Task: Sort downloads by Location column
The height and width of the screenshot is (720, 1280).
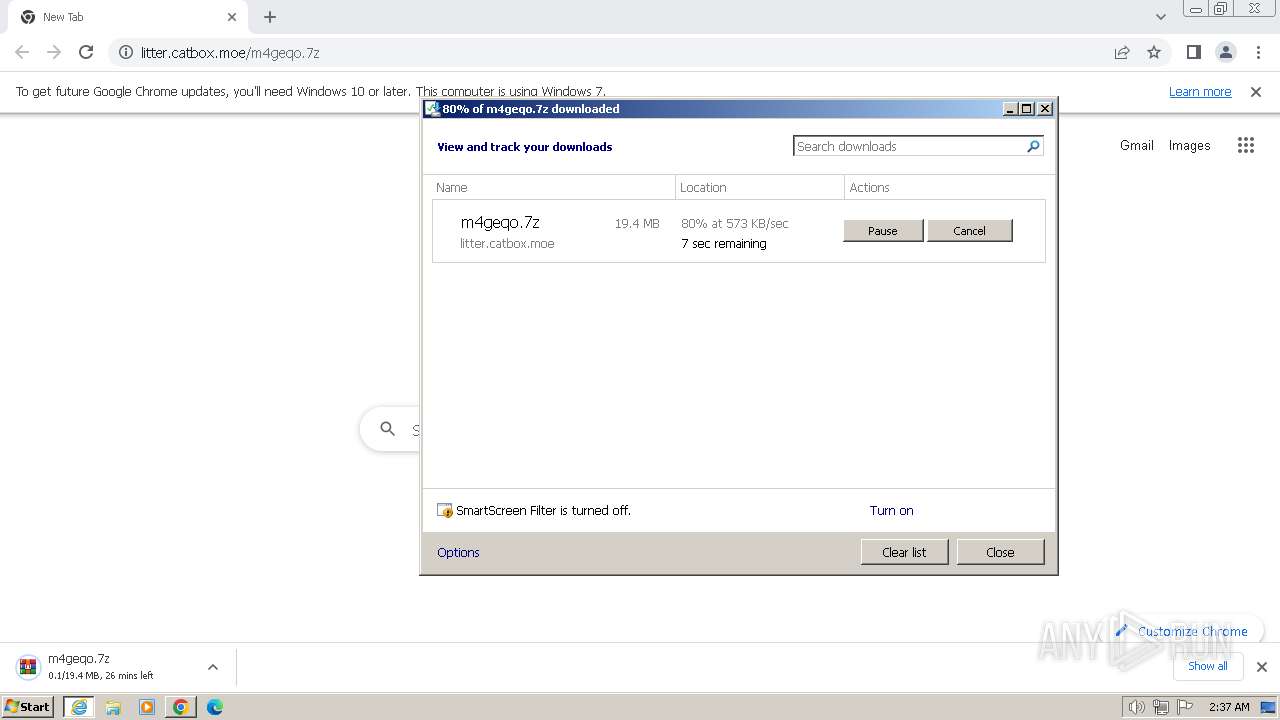Action: pyautogui.click(x=760, y=187)
